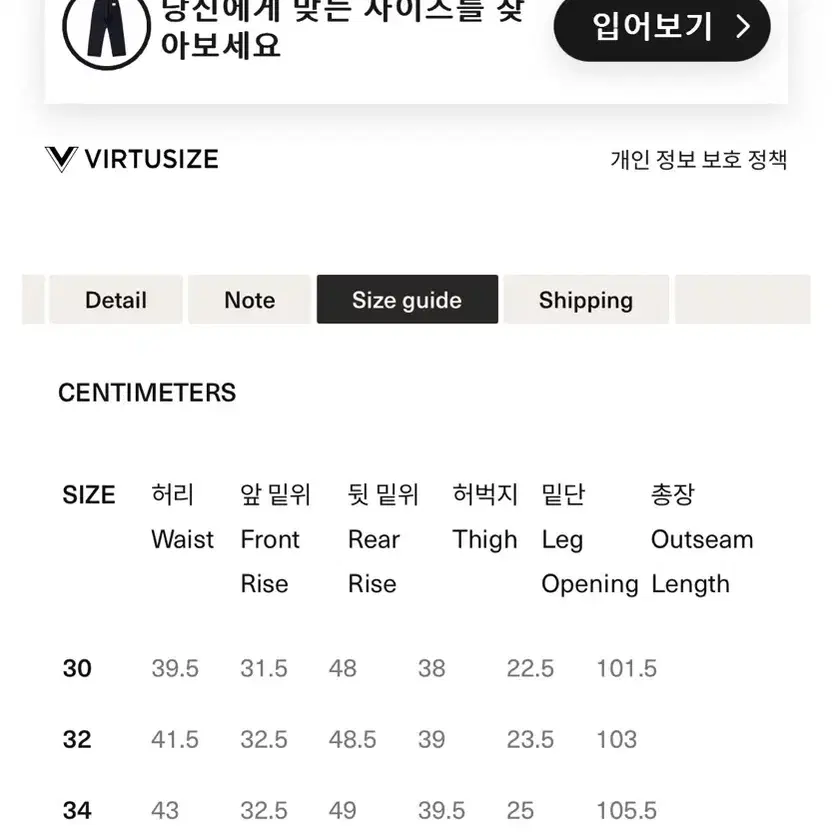Screen dimensions: 833x833
Task: Open the 개인 정보 보호 정책 link
Action: [699, 159]
